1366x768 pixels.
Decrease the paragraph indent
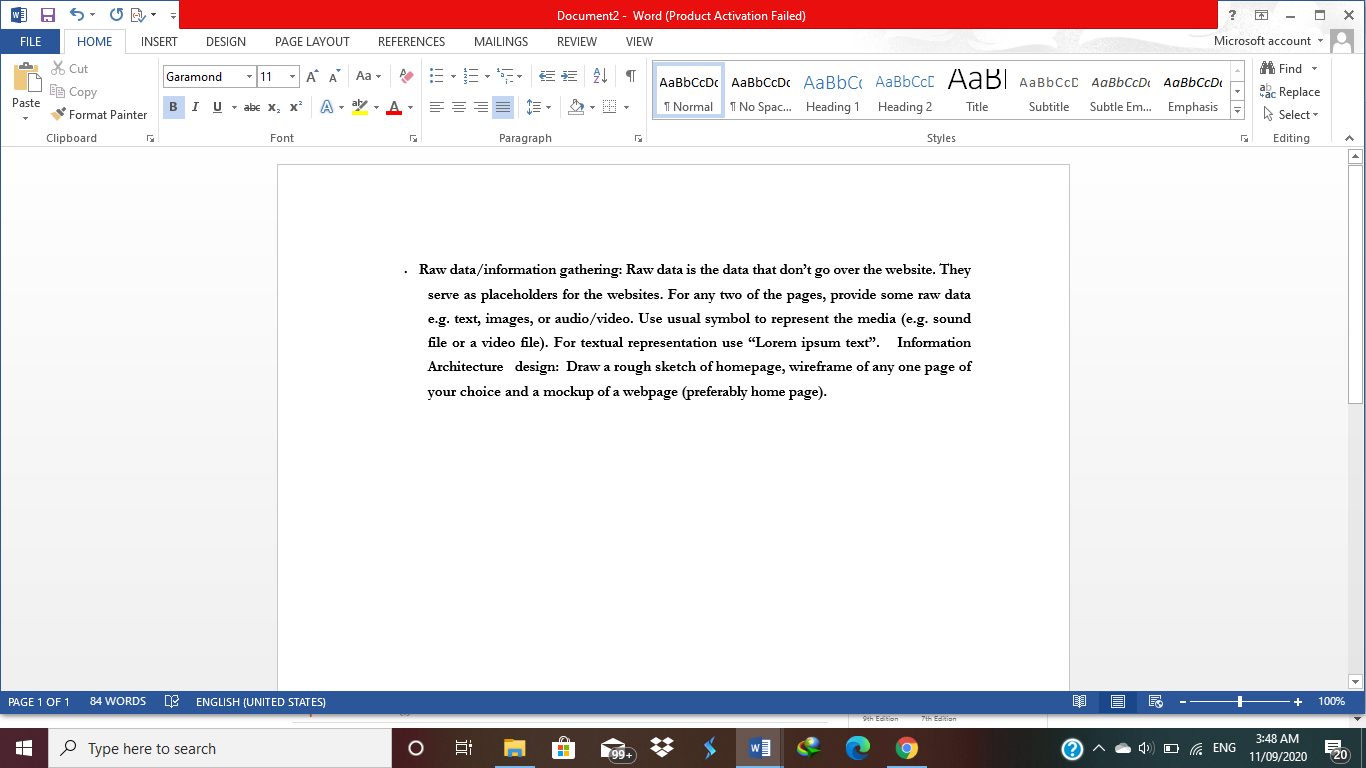547,77
